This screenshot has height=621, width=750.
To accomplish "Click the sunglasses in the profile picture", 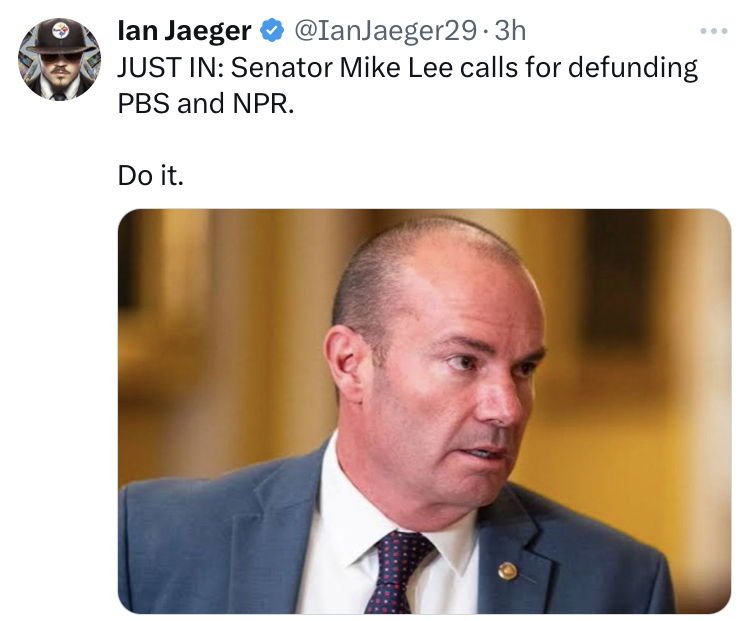I will click(61, 57).
